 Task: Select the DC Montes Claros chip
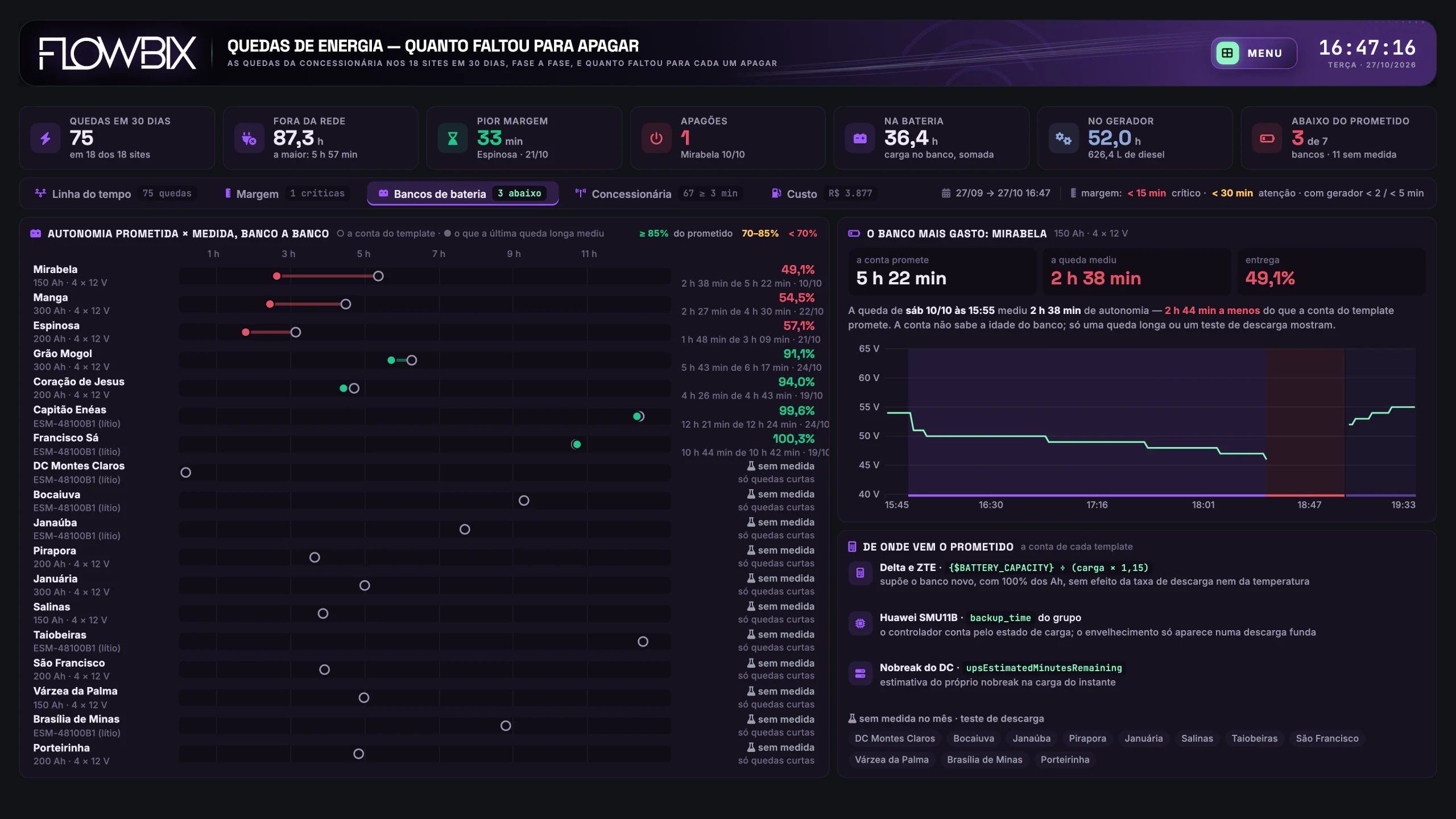tap(895, 738)
